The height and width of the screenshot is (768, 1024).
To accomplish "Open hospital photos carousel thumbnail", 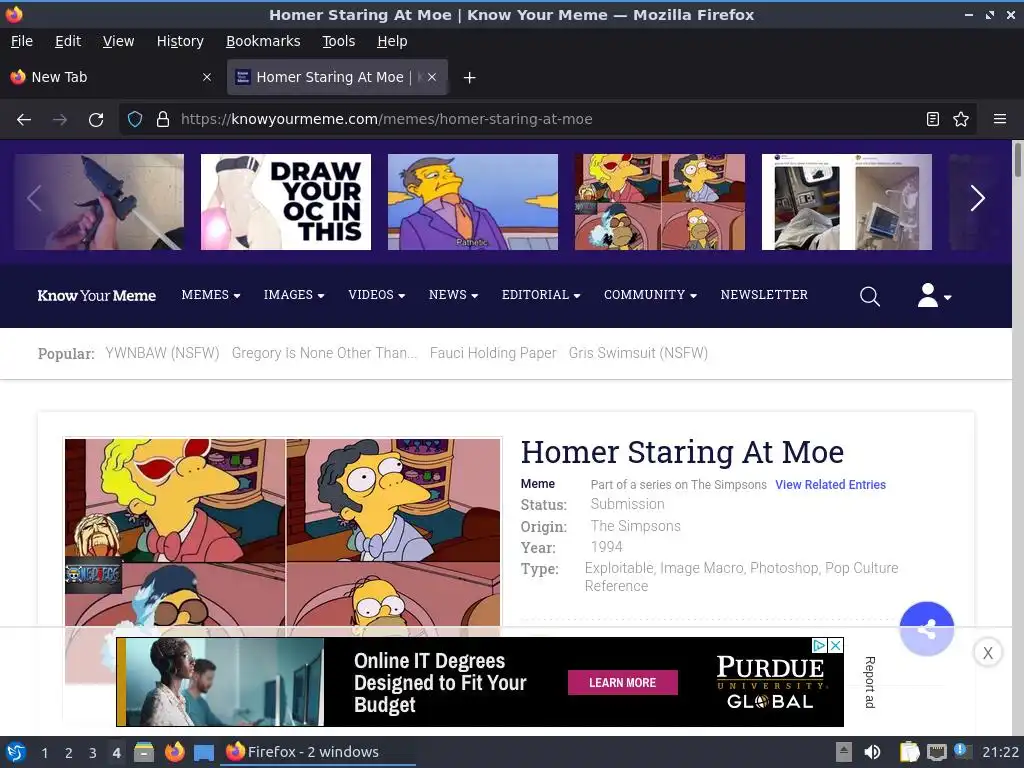I will pyautogui.click(x=846, y=202).
